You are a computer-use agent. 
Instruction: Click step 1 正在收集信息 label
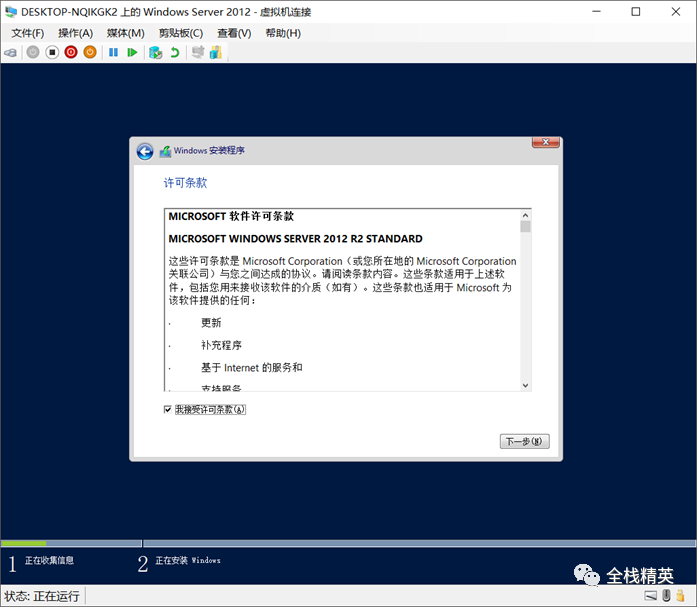pyautogui.click(x=49, y=560)
